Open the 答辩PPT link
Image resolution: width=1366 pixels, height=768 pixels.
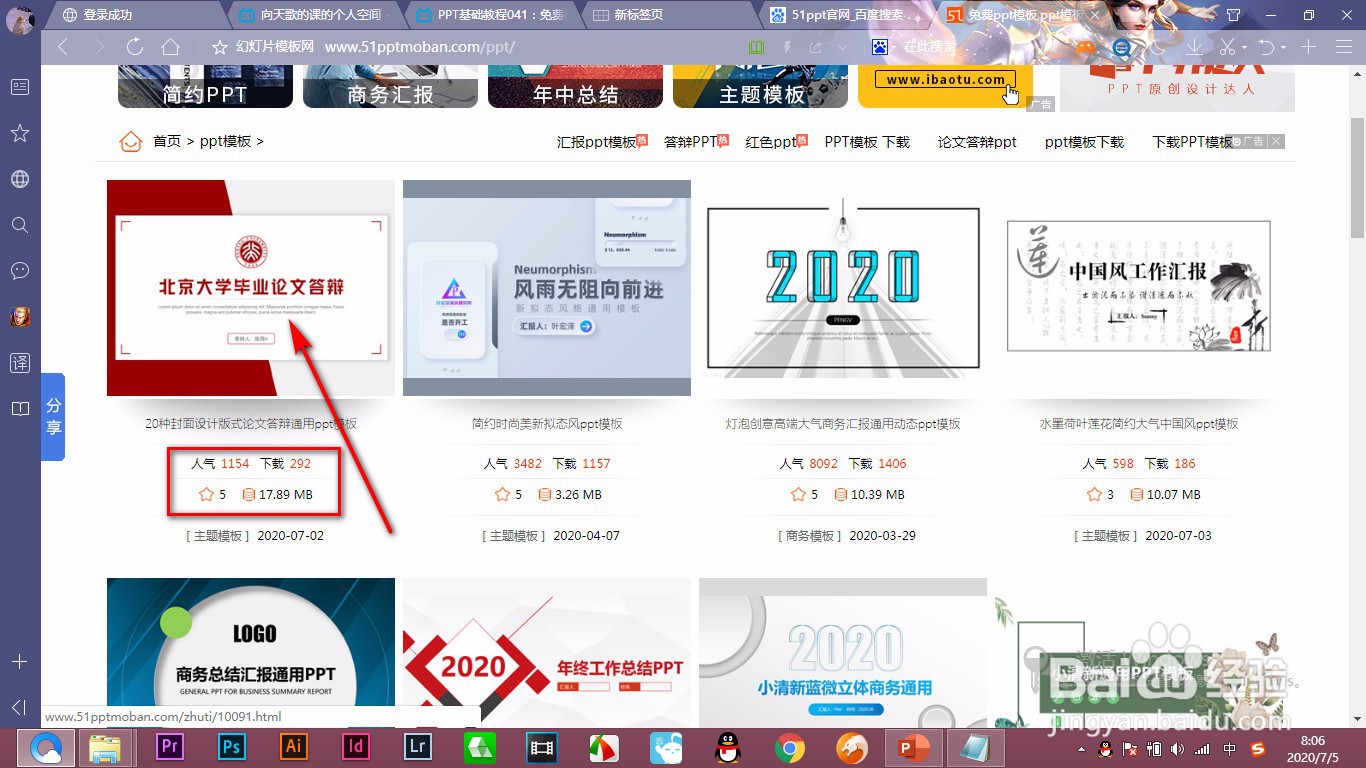[x=690, y=142]
